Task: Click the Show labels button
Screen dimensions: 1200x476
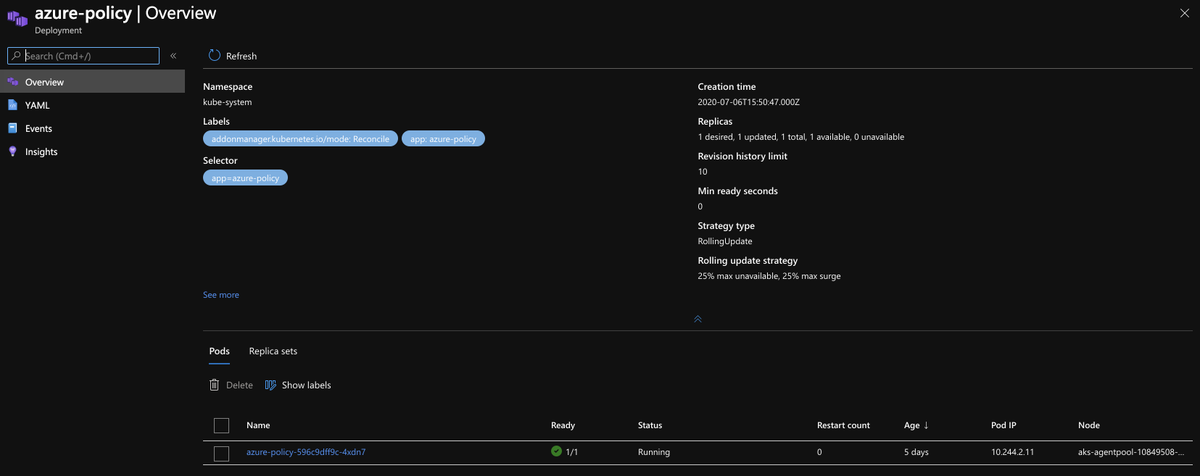Action: 298,385
